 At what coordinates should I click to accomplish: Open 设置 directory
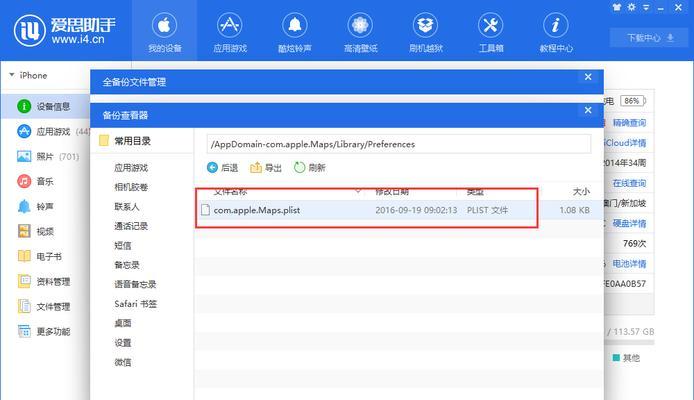[x=123, y=343]
